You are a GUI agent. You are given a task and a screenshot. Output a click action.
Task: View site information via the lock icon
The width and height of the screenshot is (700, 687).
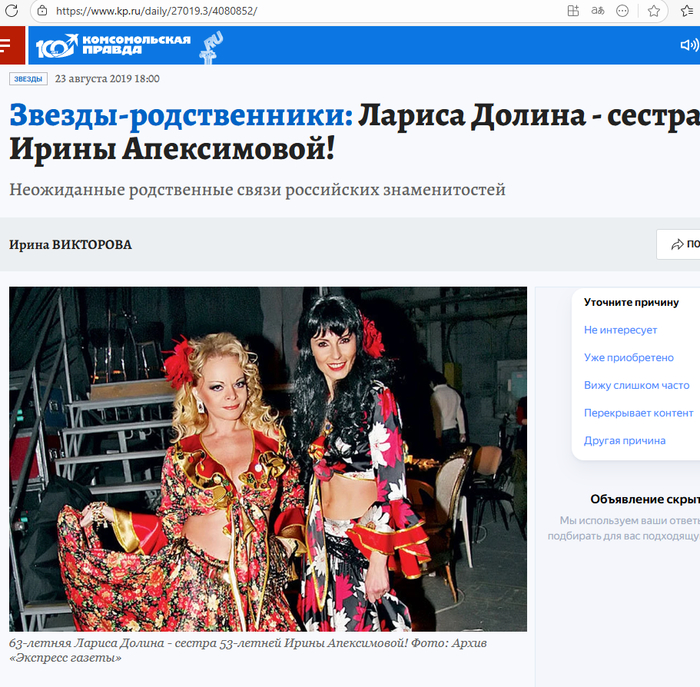[42, 11]
